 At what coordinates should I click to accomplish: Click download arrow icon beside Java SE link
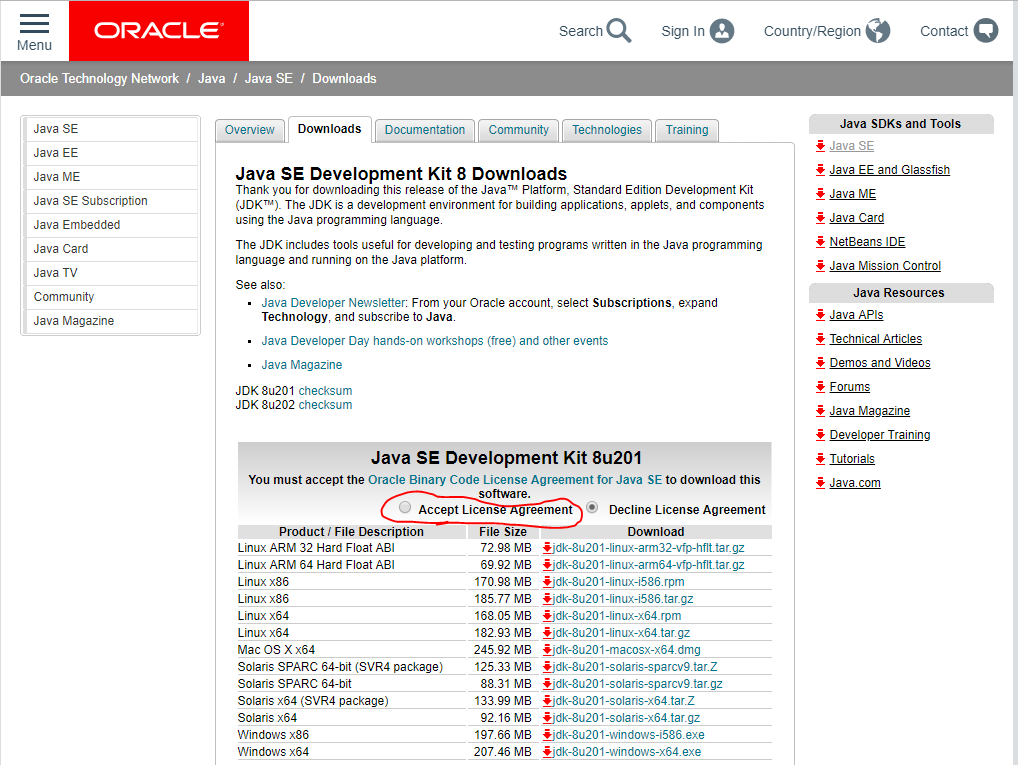click(x=821, y=146)
